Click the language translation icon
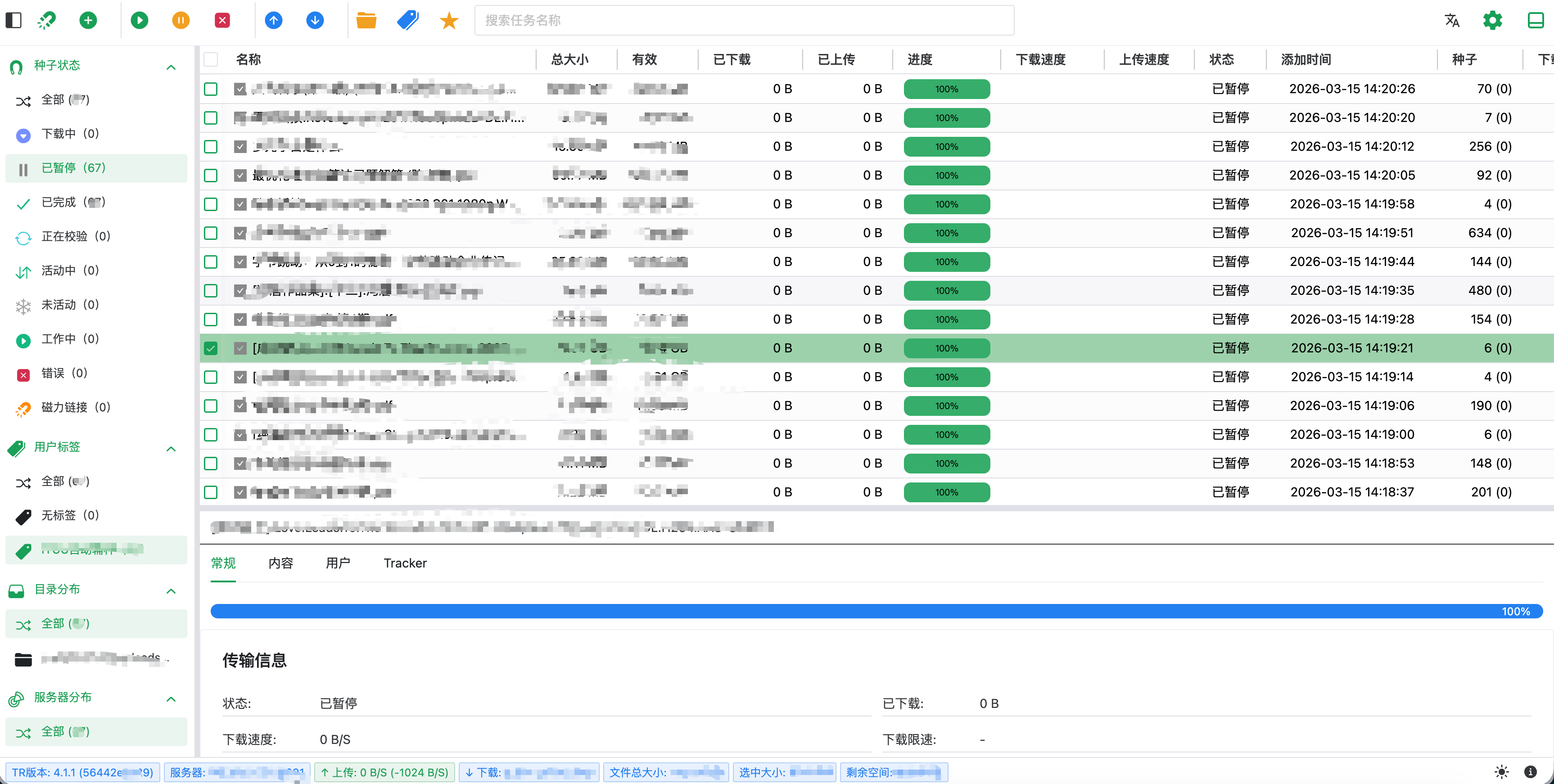 [1451, 20]
